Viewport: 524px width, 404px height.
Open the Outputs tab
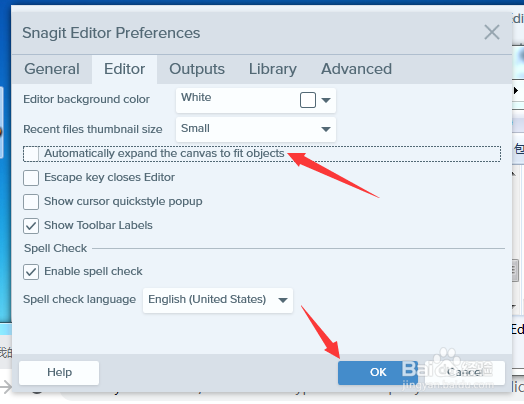tap(197, 69)
